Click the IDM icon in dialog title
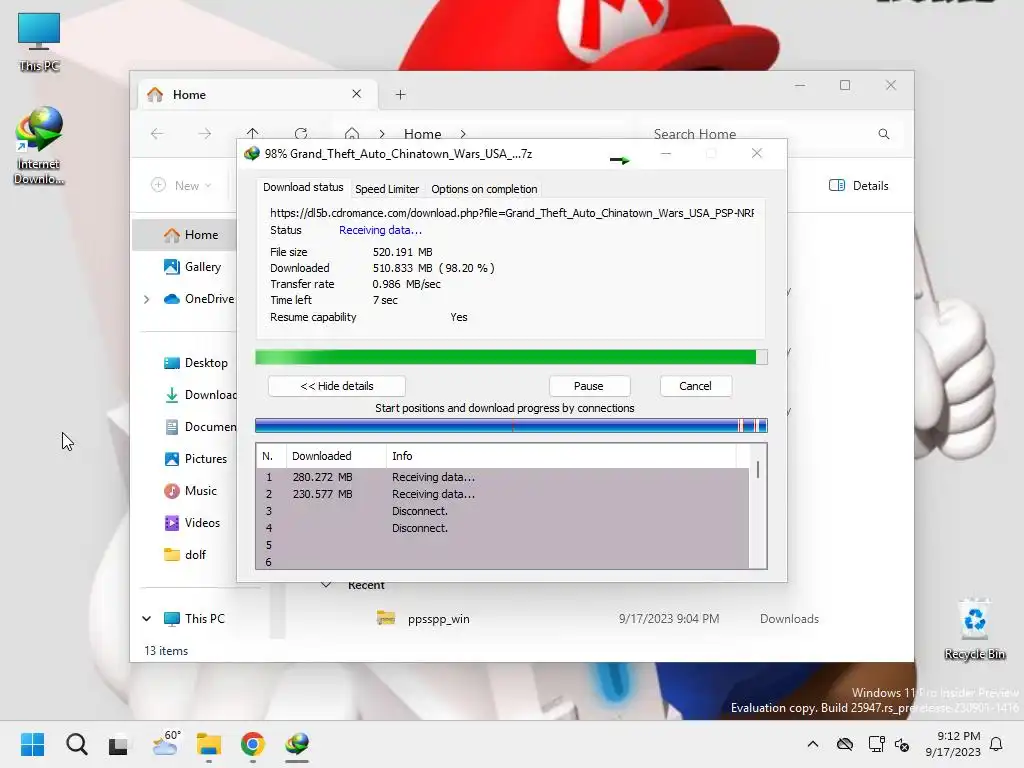 coord(251,154)
